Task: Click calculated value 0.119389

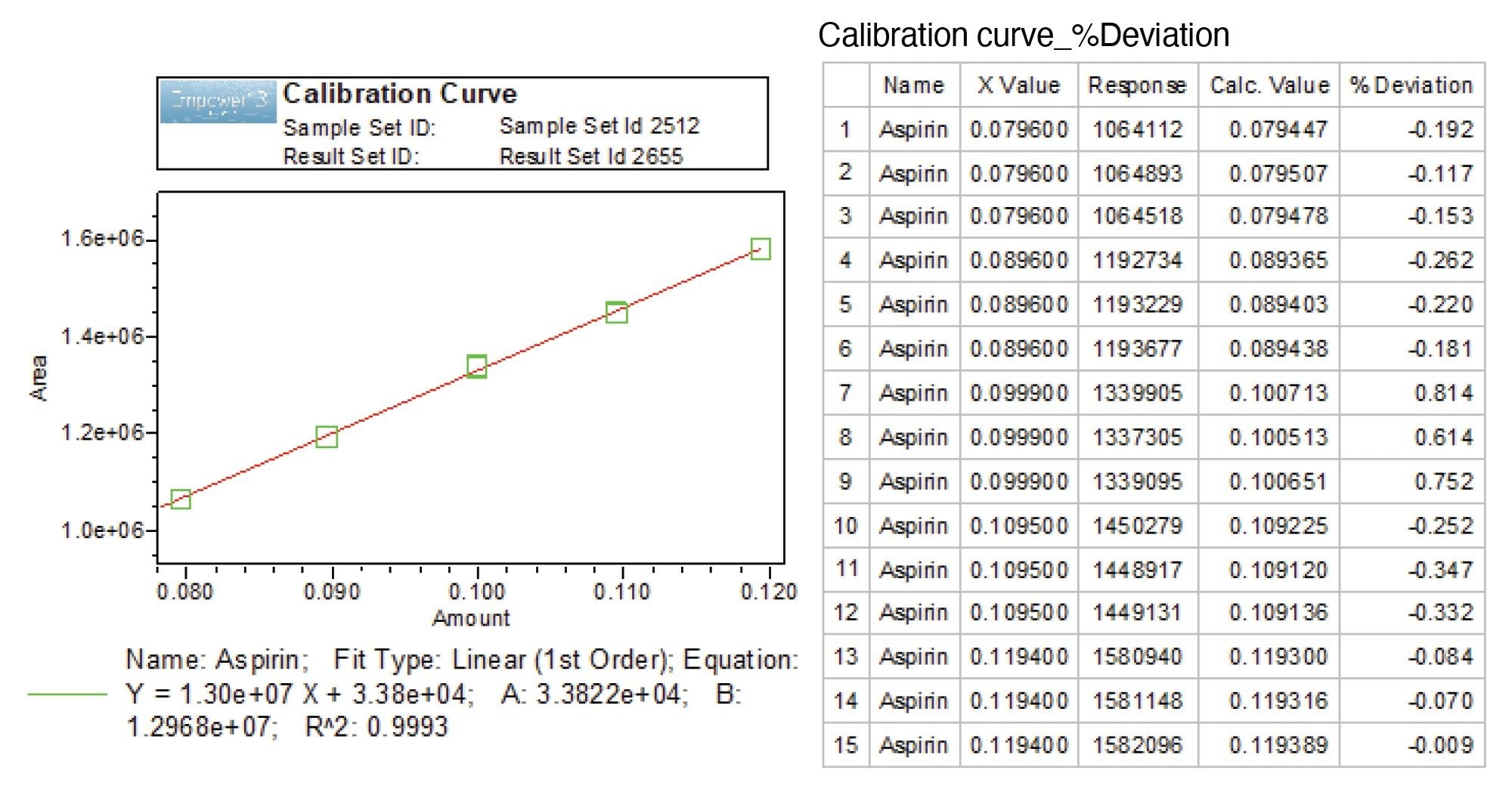Action: pos(1278,745)
